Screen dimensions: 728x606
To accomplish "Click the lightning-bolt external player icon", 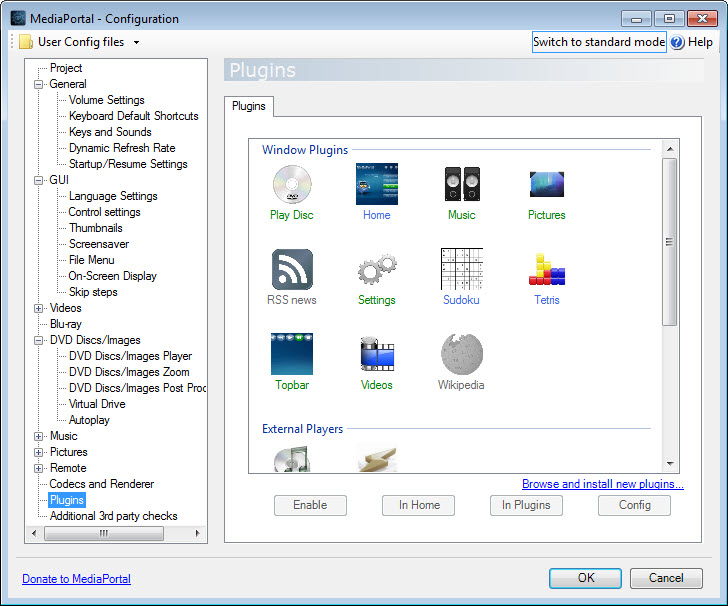I will (x=377, y=459).
